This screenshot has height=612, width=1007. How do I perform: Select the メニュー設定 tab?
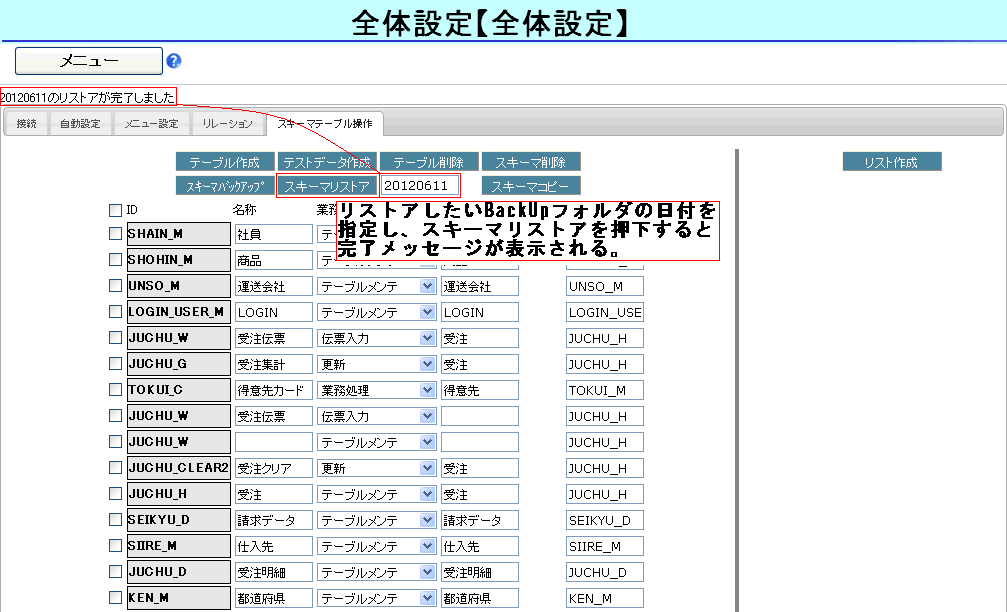coord(151,124)
